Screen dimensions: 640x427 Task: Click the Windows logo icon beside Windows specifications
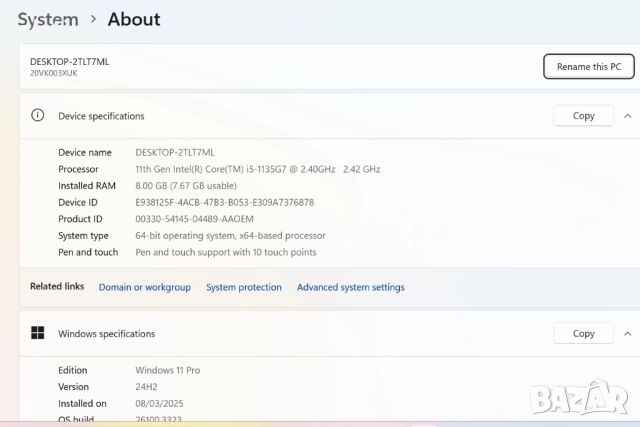click(38, 333)
